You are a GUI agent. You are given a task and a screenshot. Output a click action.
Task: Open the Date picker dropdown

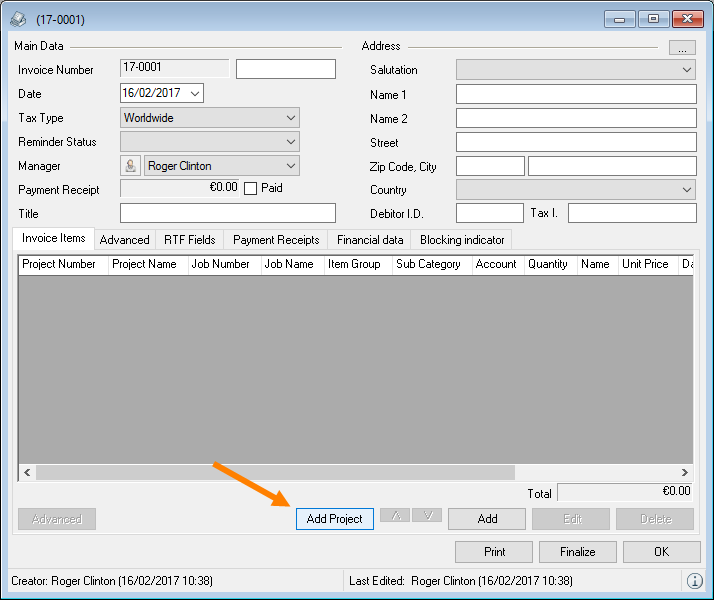coord(194,93)
